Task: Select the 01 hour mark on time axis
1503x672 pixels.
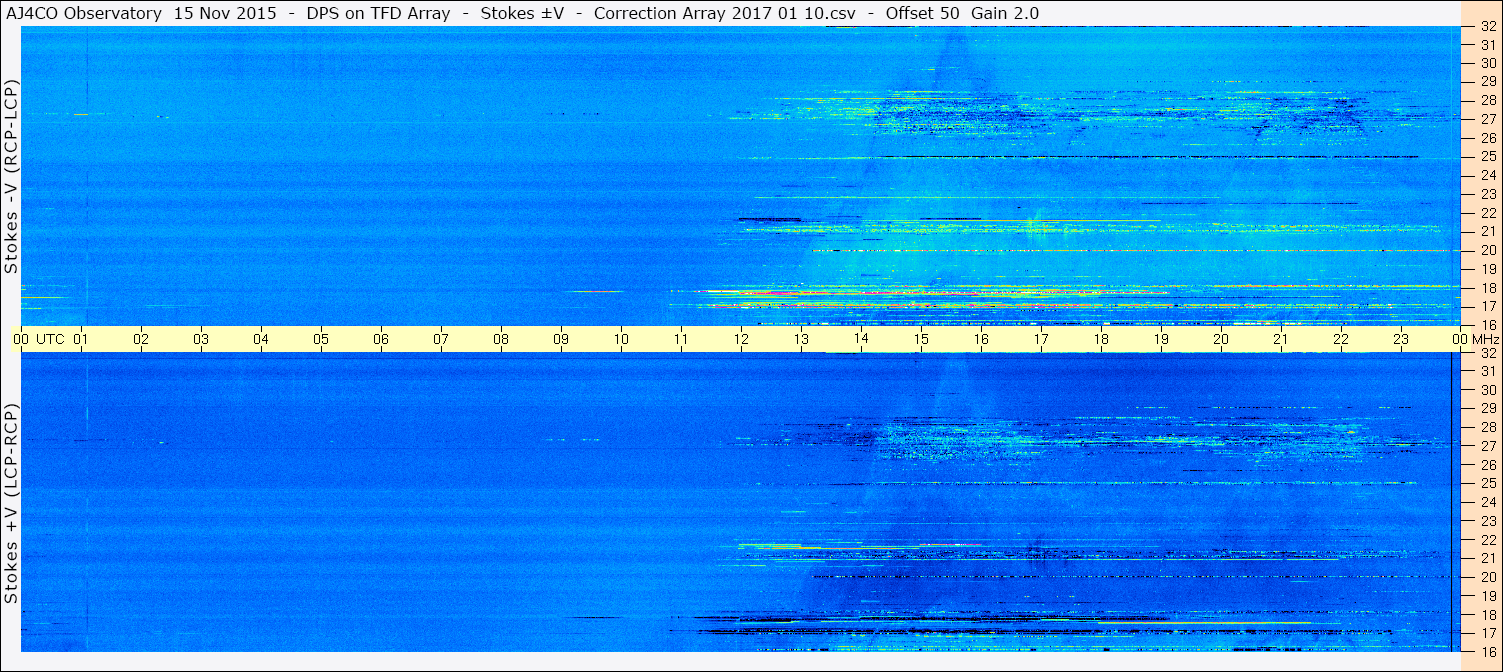Action: 81,339
